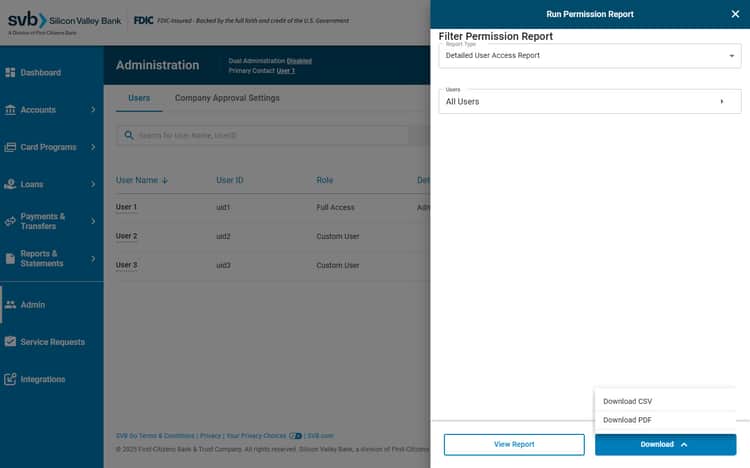Image resolution: width=750 pixels, height=468 pixels.
Task: Click the Full Access role cell
Action: coord(335,207)
